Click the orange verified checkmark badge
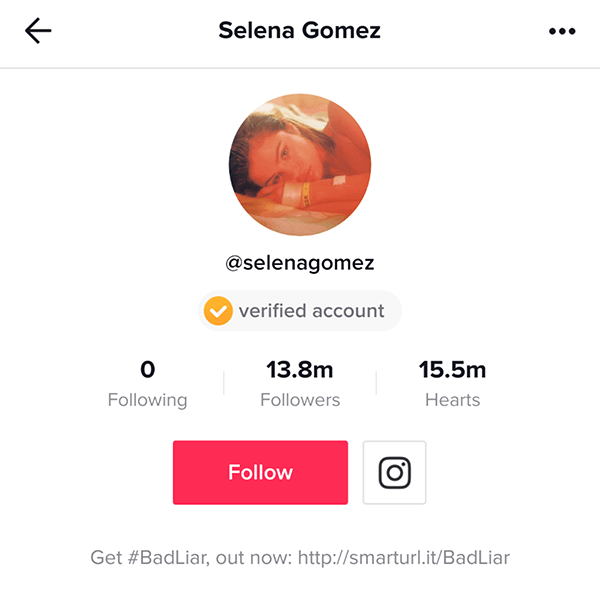This screenshot has height=599, width=600. click(x=217, y=311)
